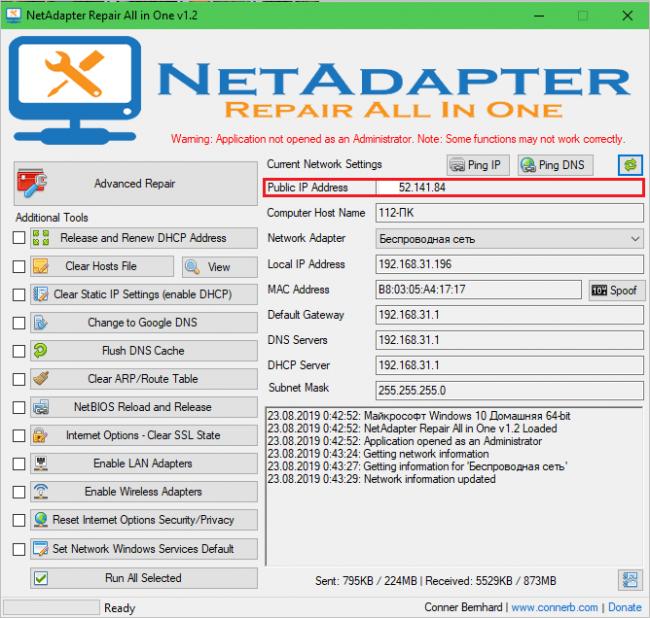Minimize the NetAdapter Repair window
The image size is (650, 618).
538,16
